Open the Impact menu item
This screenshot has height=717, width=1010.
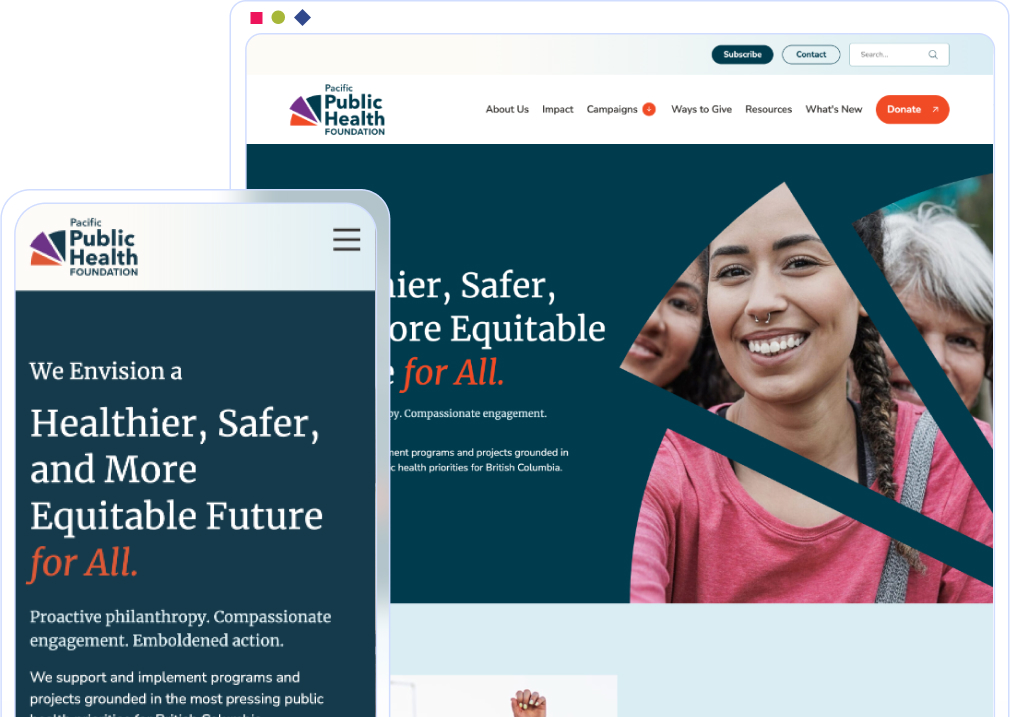(x=557, y=110)
